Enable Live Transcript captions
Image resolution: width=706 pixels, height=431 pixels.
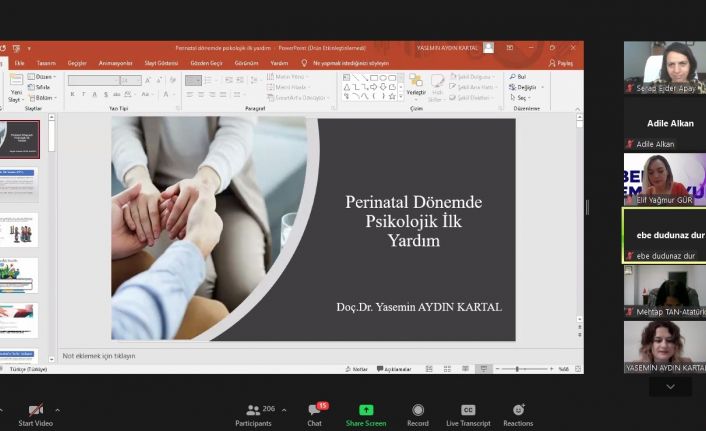coord(468,411)
